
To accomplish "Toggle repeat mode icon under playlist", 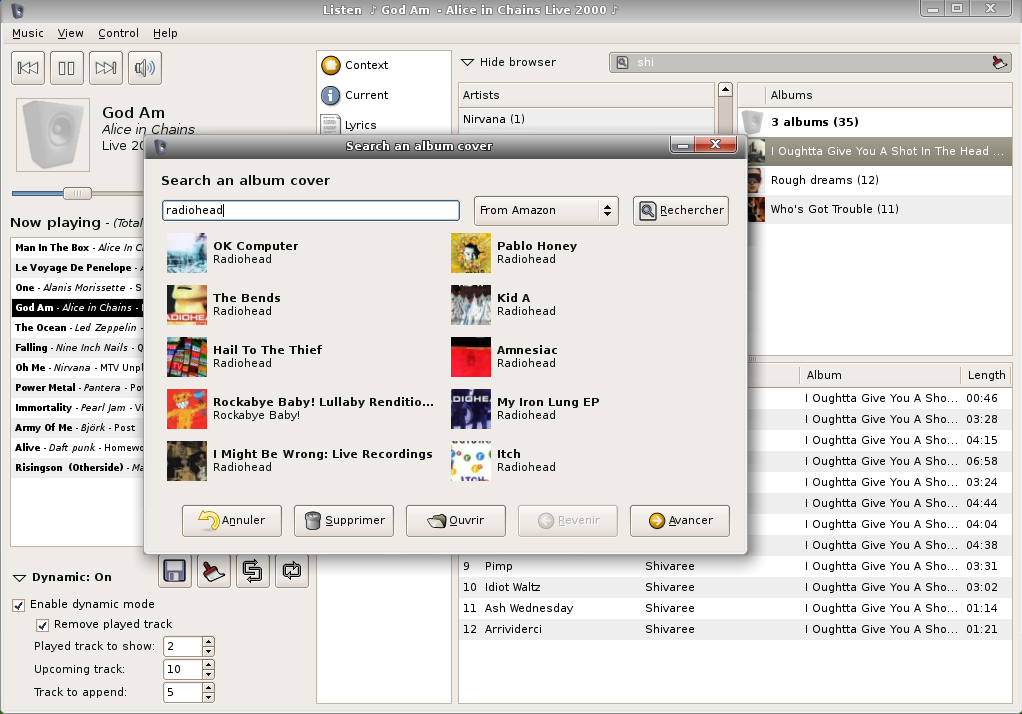I will [x=291, y=571].
